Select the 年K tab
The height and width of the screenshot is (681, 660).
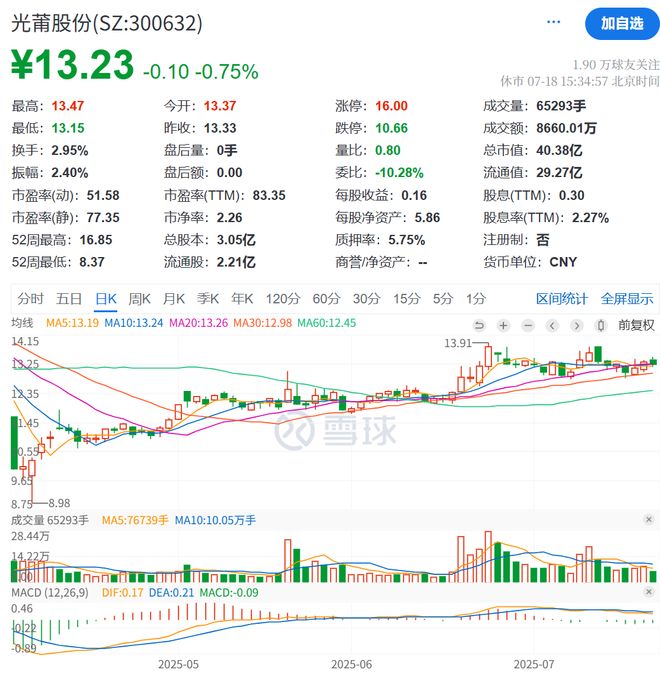(x=242, y=299)
